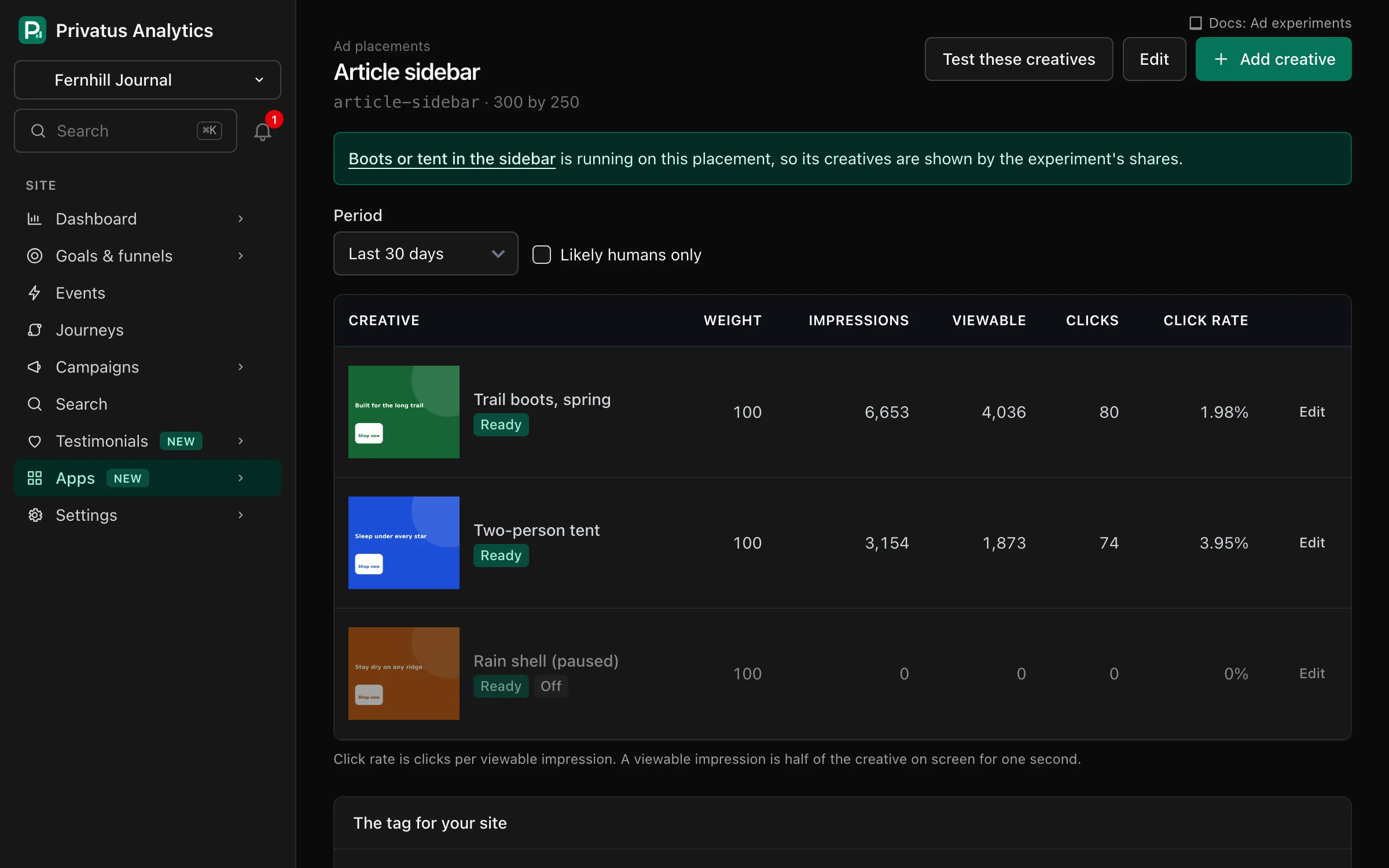Expand the Dashboard submenu chevron
The width and height of the screenshot is (1389, 868).
(x=241, y=219)
